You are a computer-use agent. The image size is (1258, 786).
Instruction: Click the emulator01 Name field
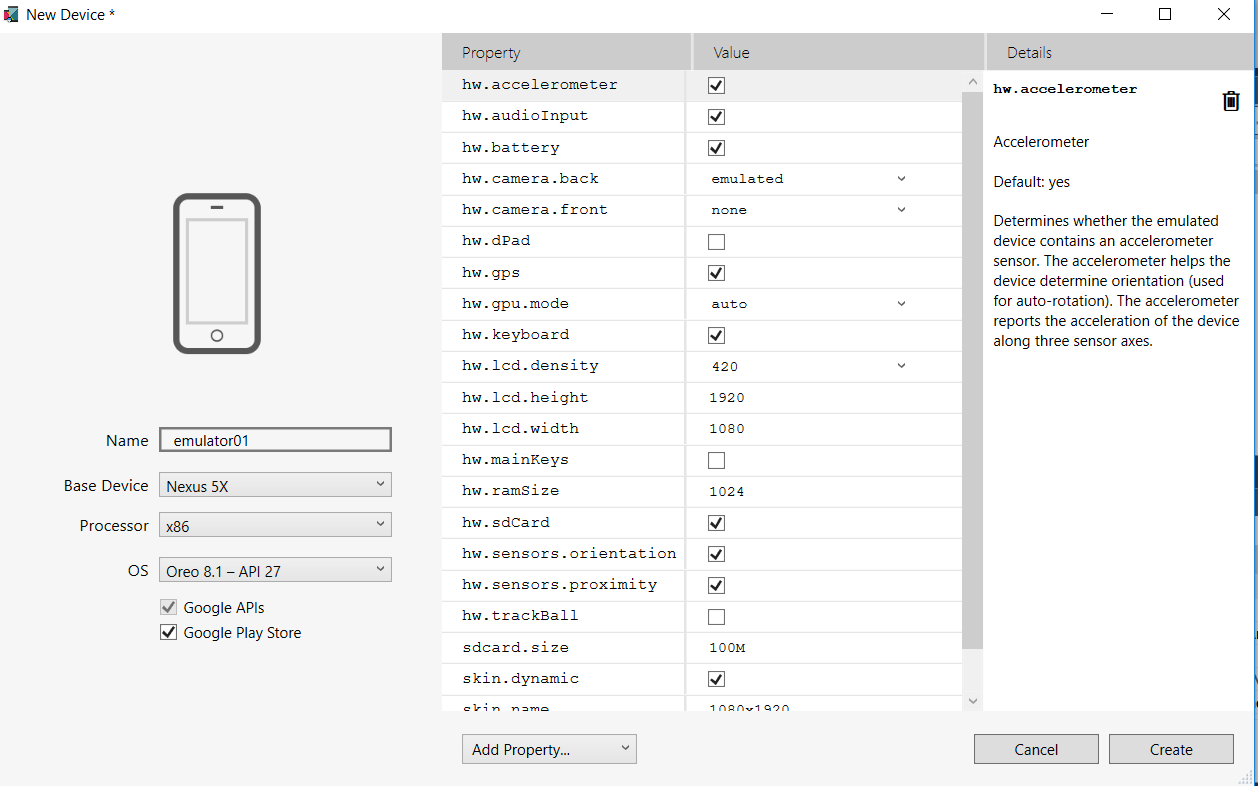point(275,439)
